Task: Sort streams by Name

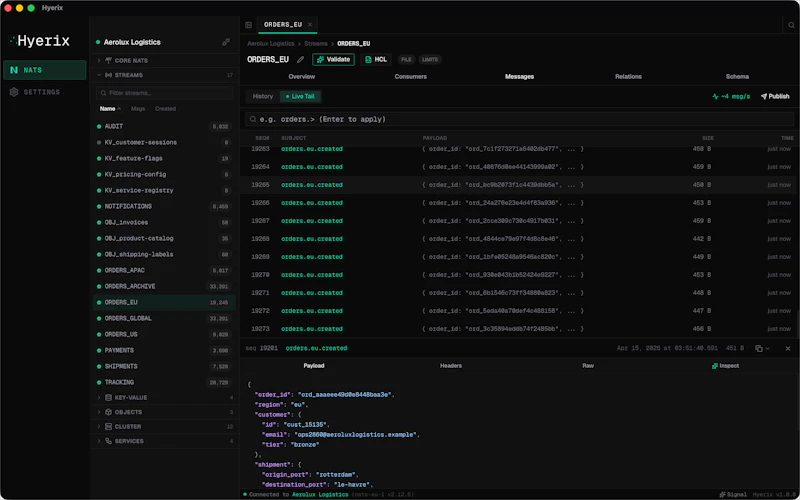Action: coord(110,109)
